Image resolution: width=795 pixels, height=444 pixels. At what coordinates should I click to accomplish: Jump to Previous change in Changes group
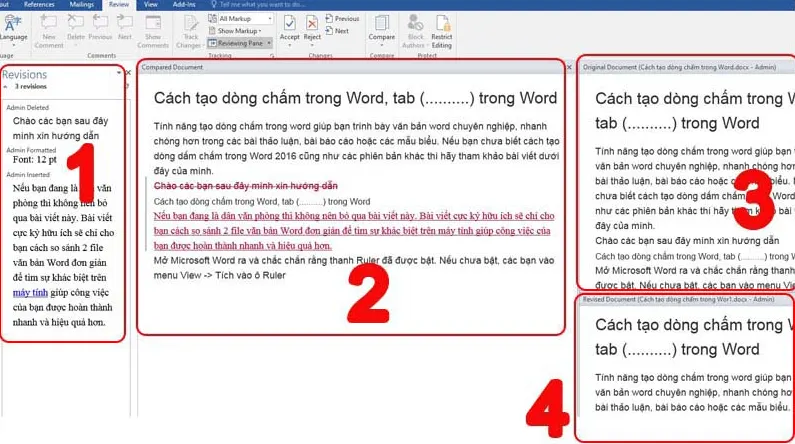[342, 18]
